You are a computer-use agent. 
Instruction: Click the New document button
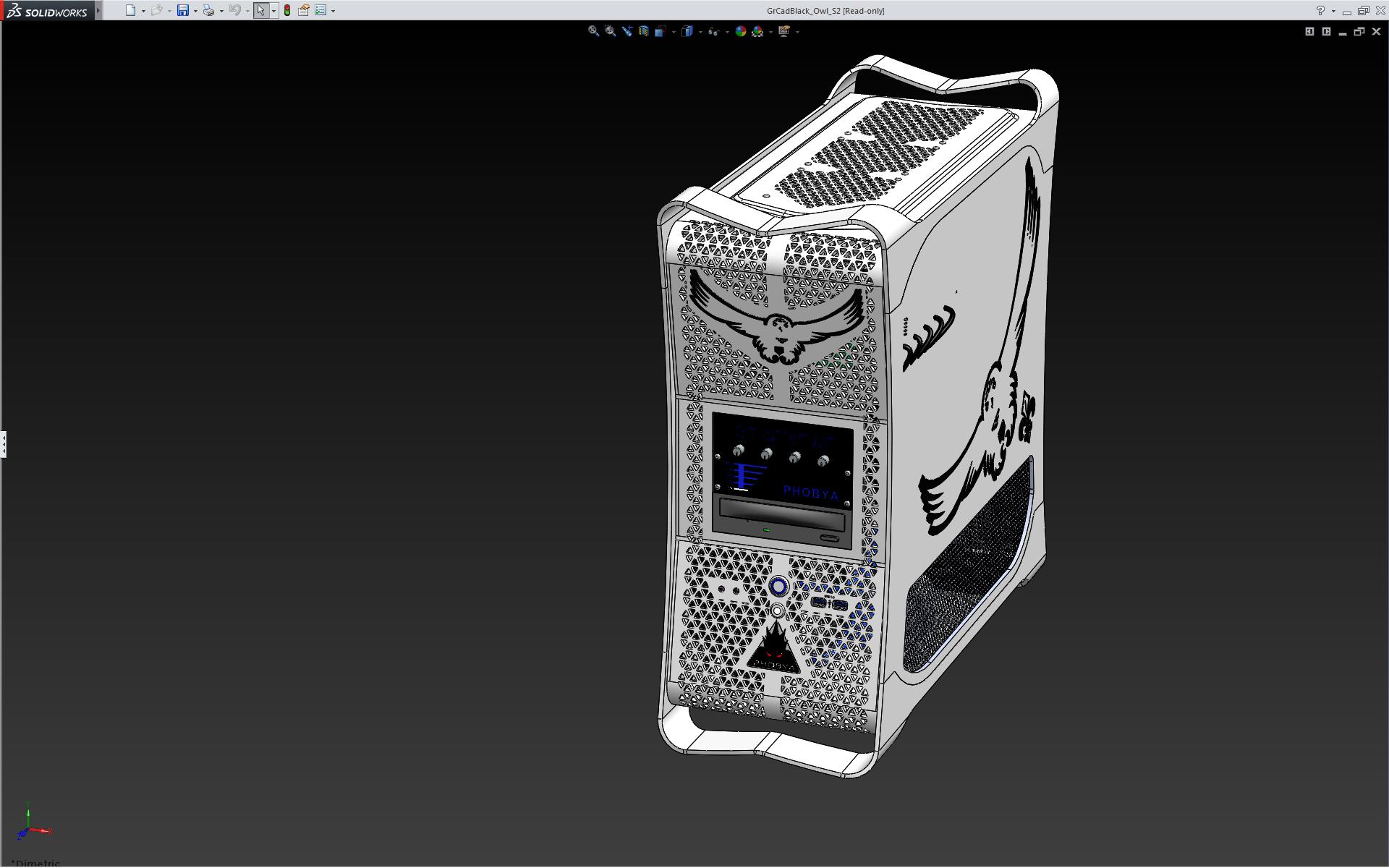tap(130, 11)
